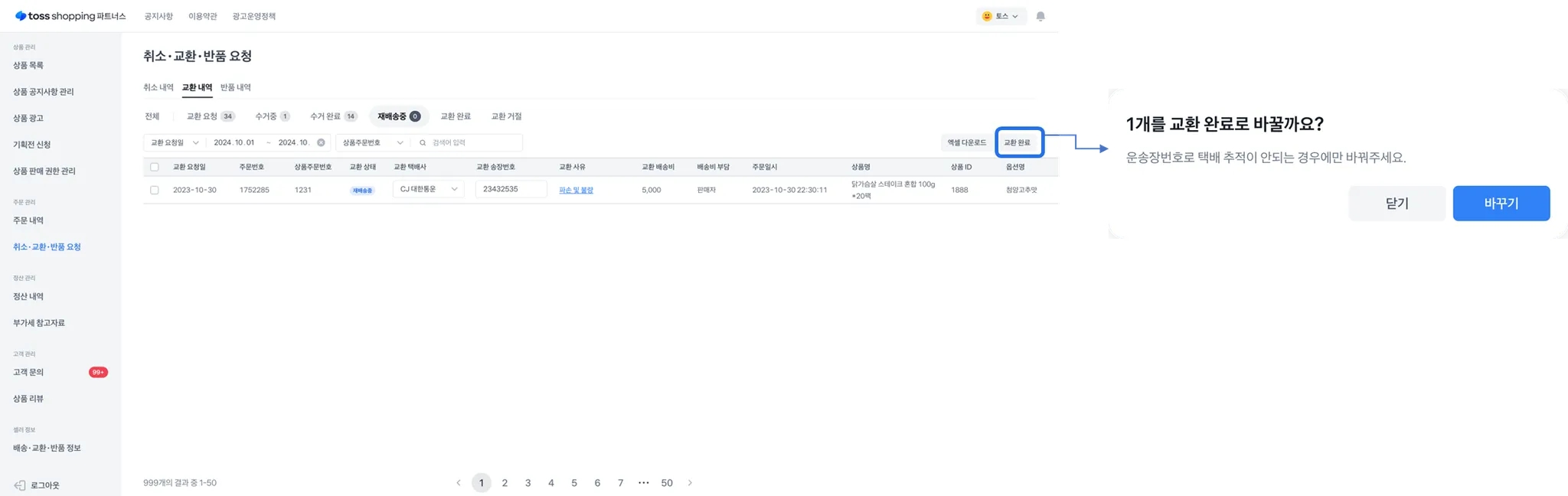Open the 토스 account dropdown
Screen dimensions: 1568x496
[1001, 16]
